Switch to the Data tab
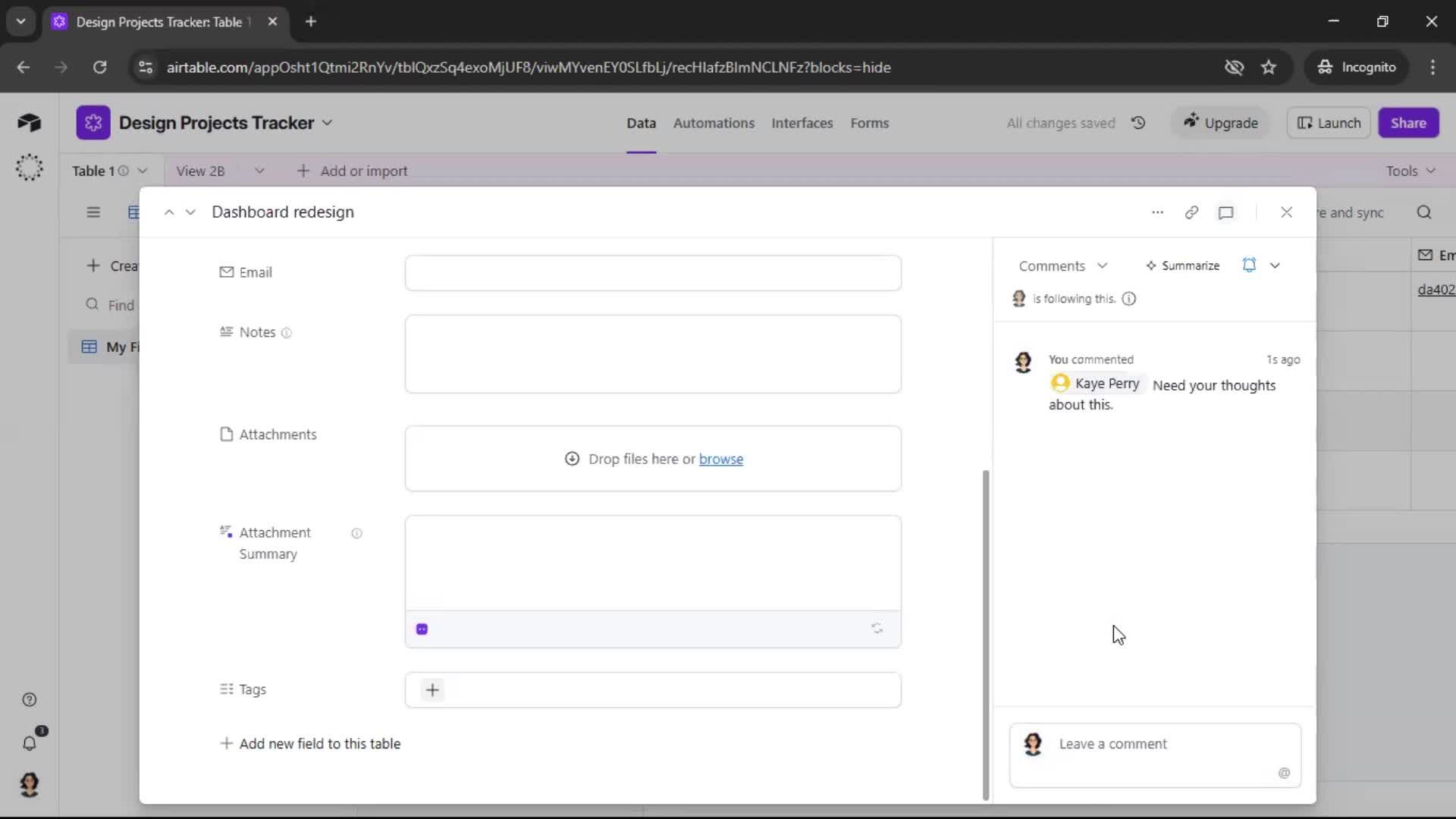Viewport: 1456px width, 819px height. [641, 123]
